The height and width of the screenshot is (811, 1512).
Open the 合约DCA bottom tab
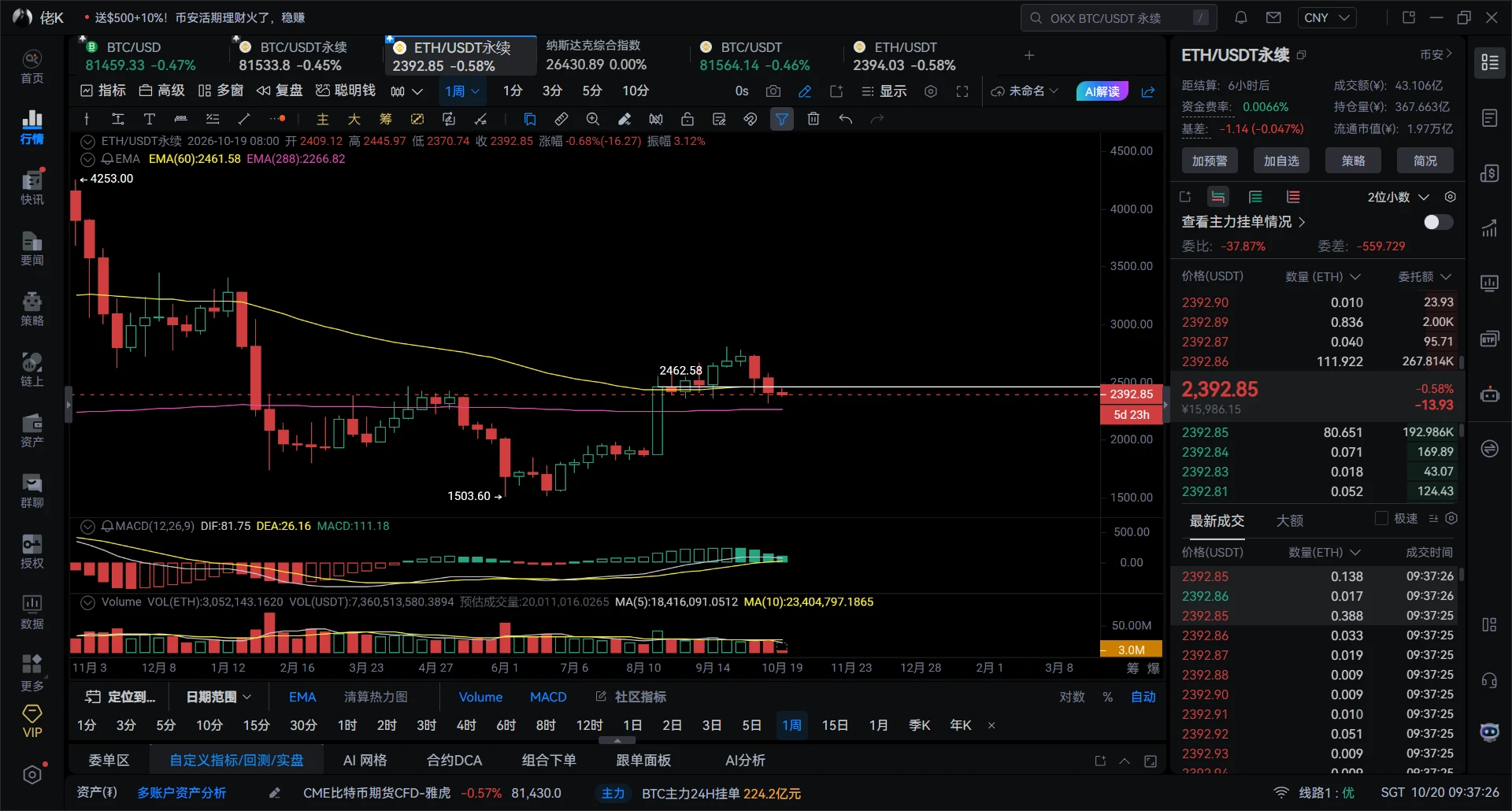[x=454, y=761]
